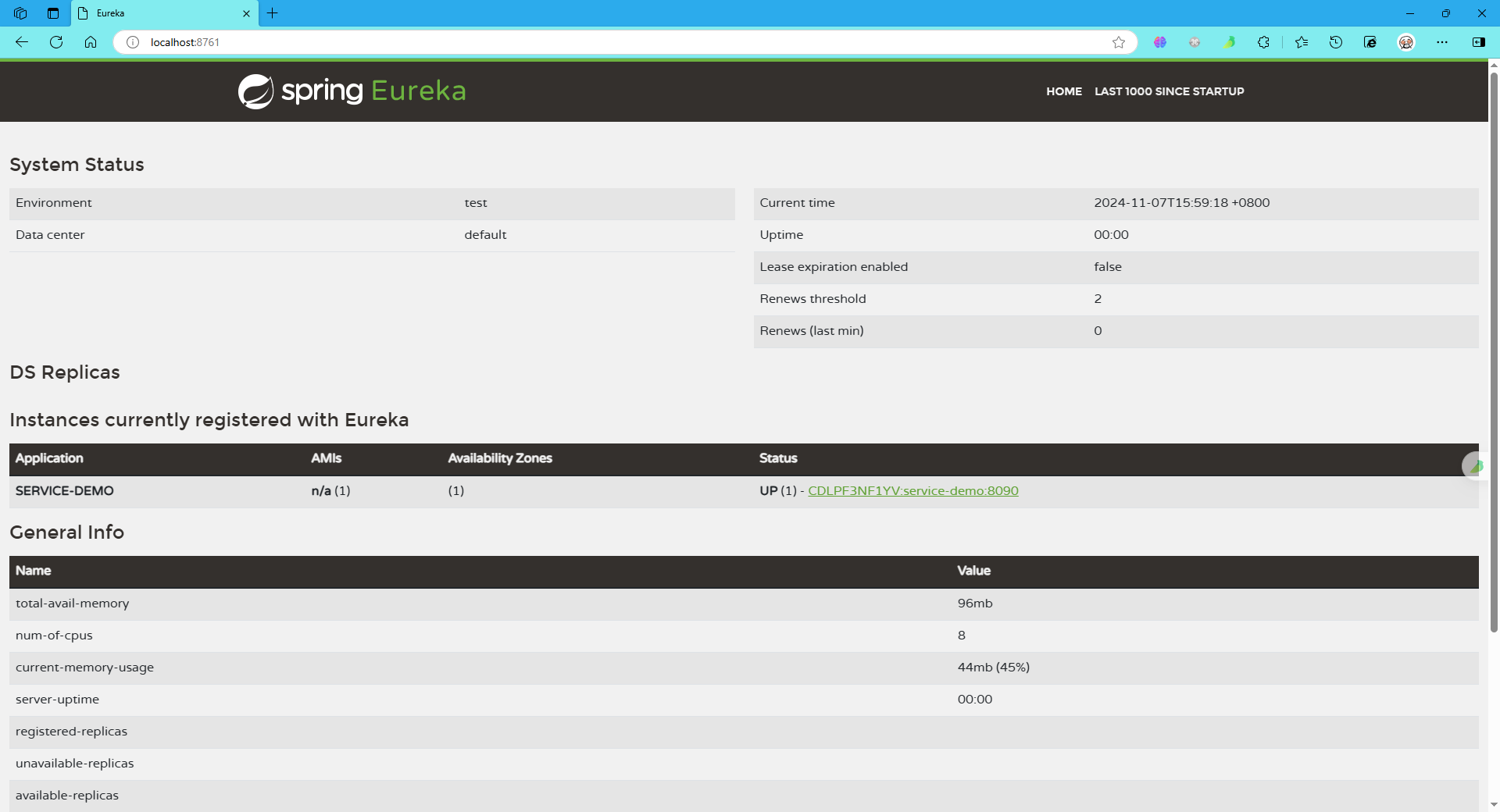Screen dimensions: 1500x812
Task: Select the SERVICE-DEMO application name
Action: click(65, 490)
